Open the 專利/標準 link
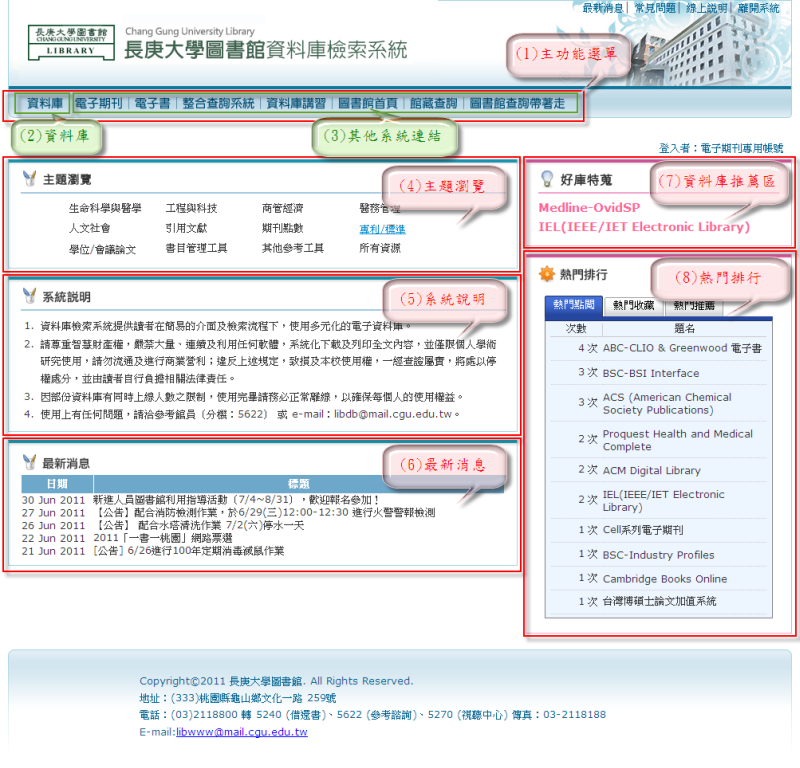Screen dimensions: 800x768 coord(382,229)
